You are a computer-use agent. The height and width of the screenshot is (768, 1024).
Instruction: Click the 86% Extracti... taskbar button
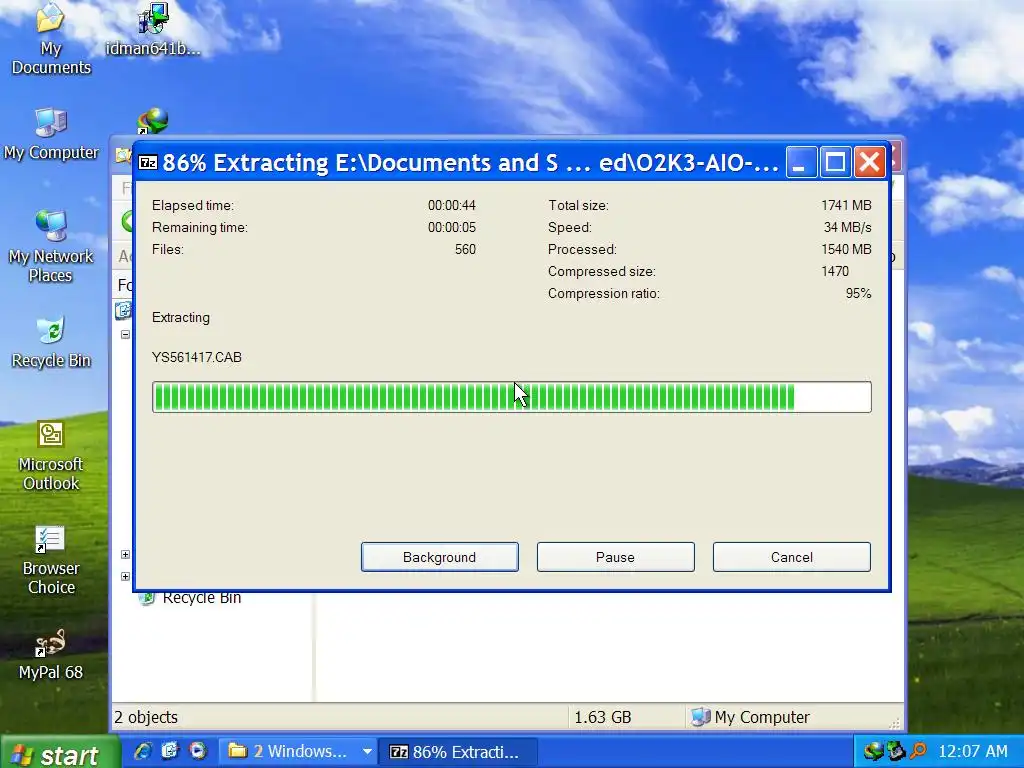[x=460, y=752]
